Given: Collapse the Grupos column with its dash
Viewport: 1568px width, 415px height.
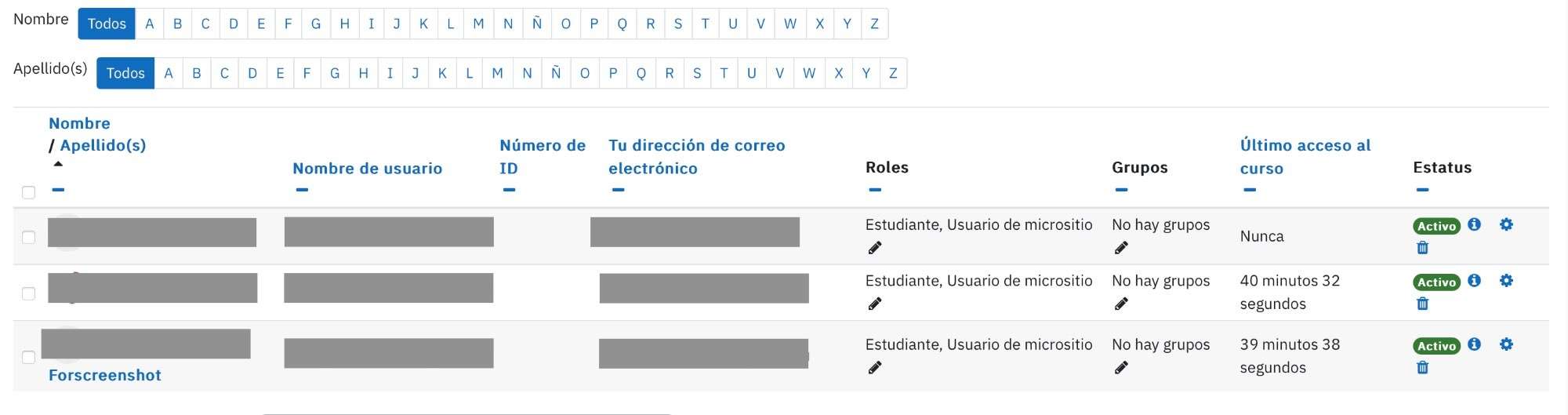Looking at the screenshot, I should (x=1121, y=190).
